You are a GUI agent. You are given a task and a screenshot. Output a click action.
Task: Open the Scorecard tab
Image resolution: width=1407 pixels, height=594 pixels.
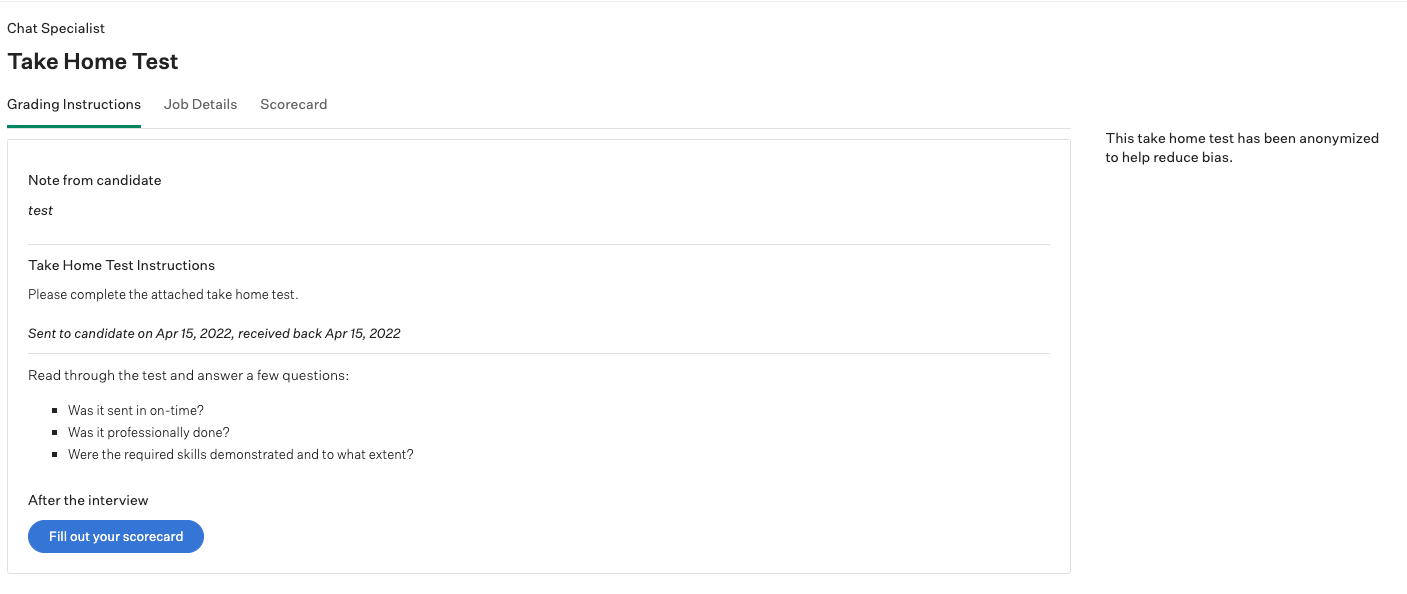[293, 104]
